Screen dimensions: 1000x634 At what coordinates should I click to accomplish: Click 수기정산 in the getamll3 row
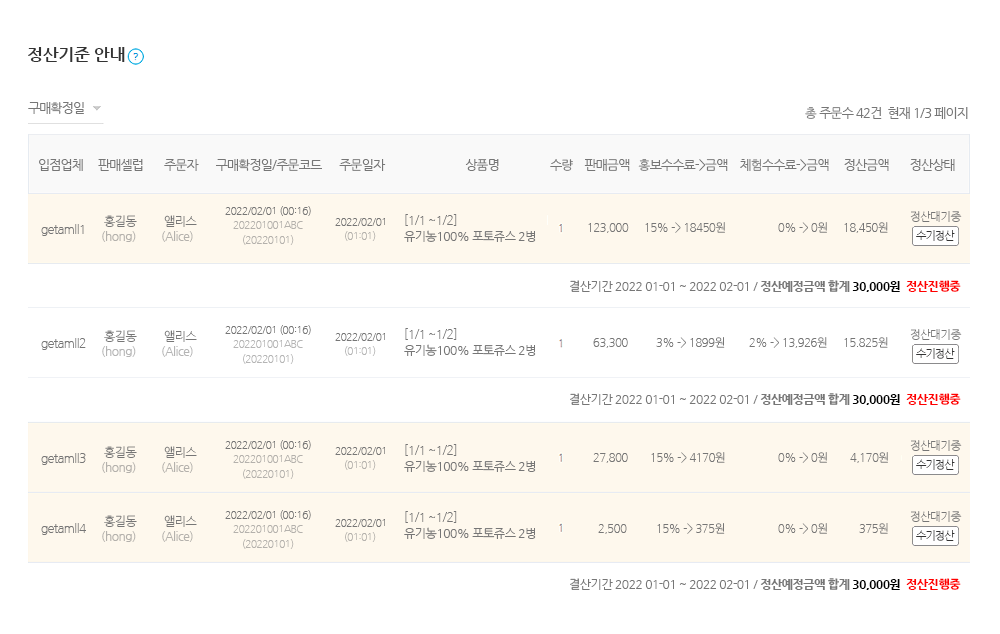(935, 465)
